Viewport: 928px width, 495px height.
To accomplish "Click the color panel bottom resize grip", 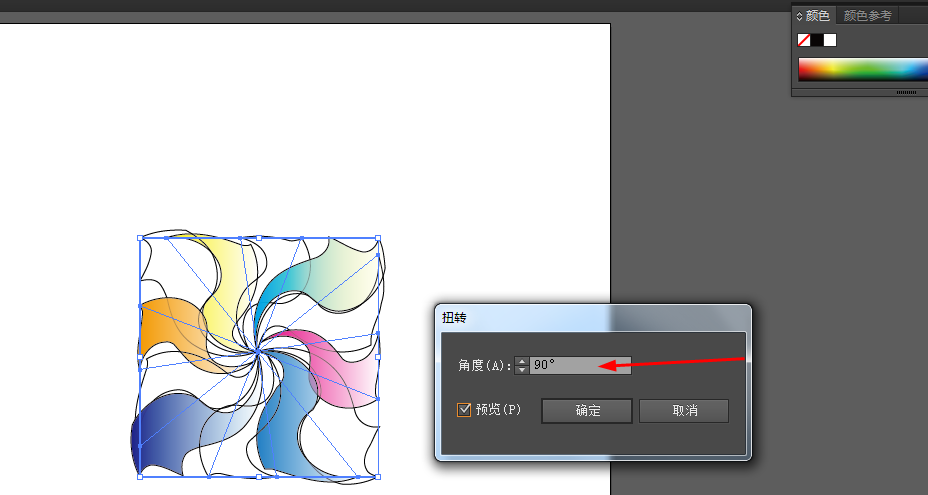I will (906, 92).
